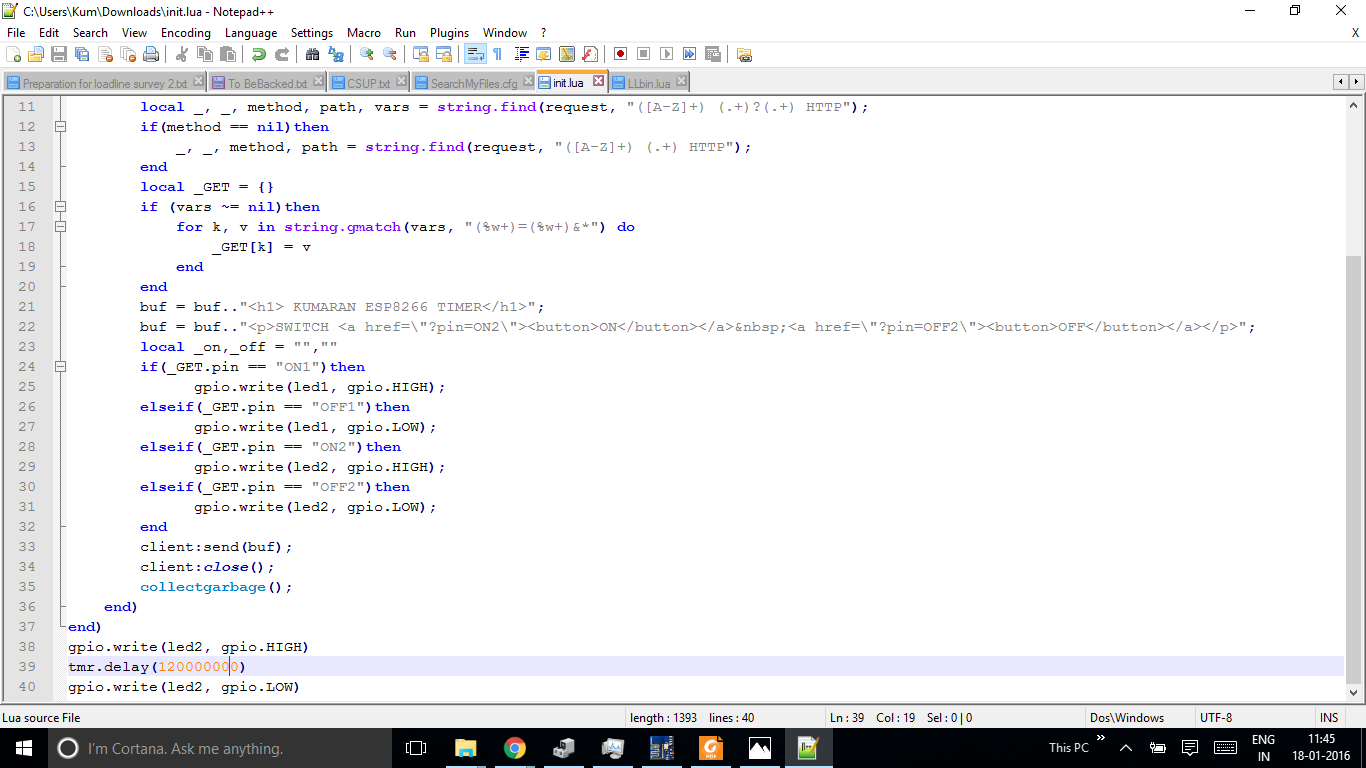
Task: Open the Settings menu
Action: click(x=312, y=33)
